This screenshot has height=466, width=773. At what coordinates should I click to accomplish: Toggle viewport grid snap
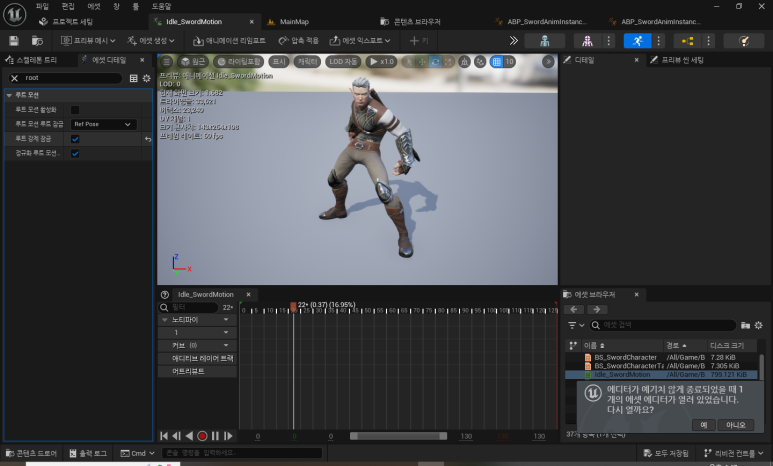pos(496,62)
